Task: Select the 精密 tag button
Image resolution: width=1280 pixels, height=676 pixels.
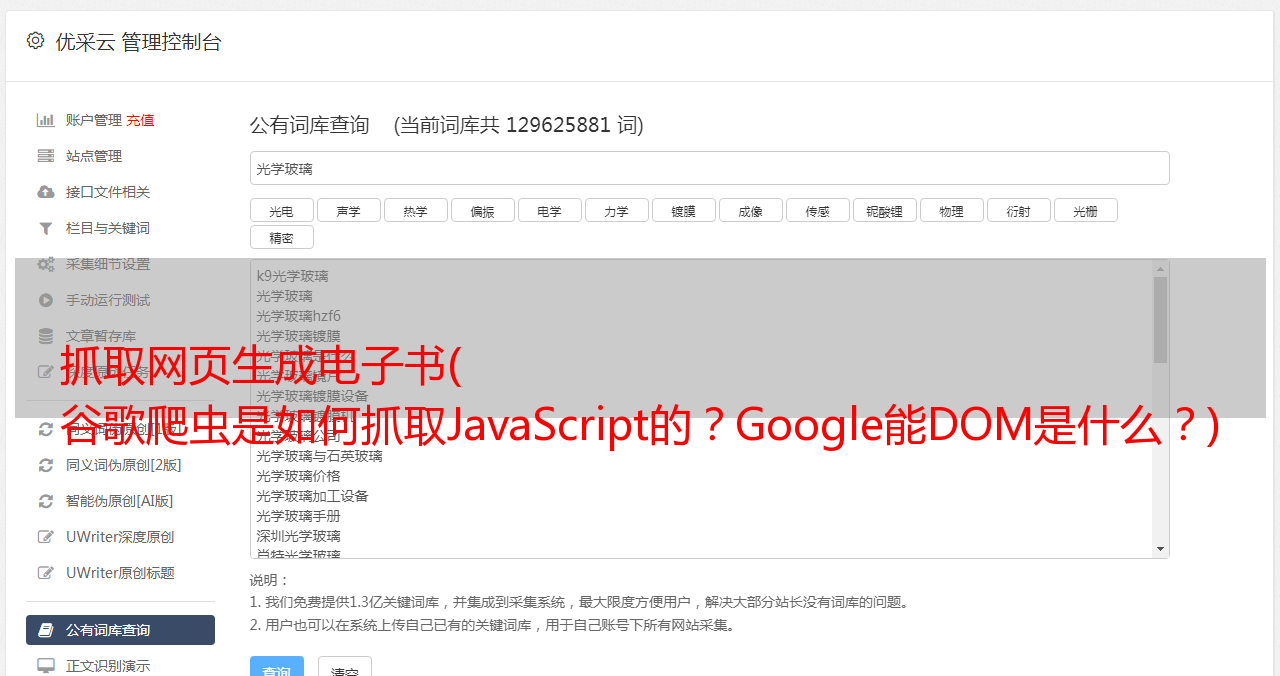Action: click(281, 237)
